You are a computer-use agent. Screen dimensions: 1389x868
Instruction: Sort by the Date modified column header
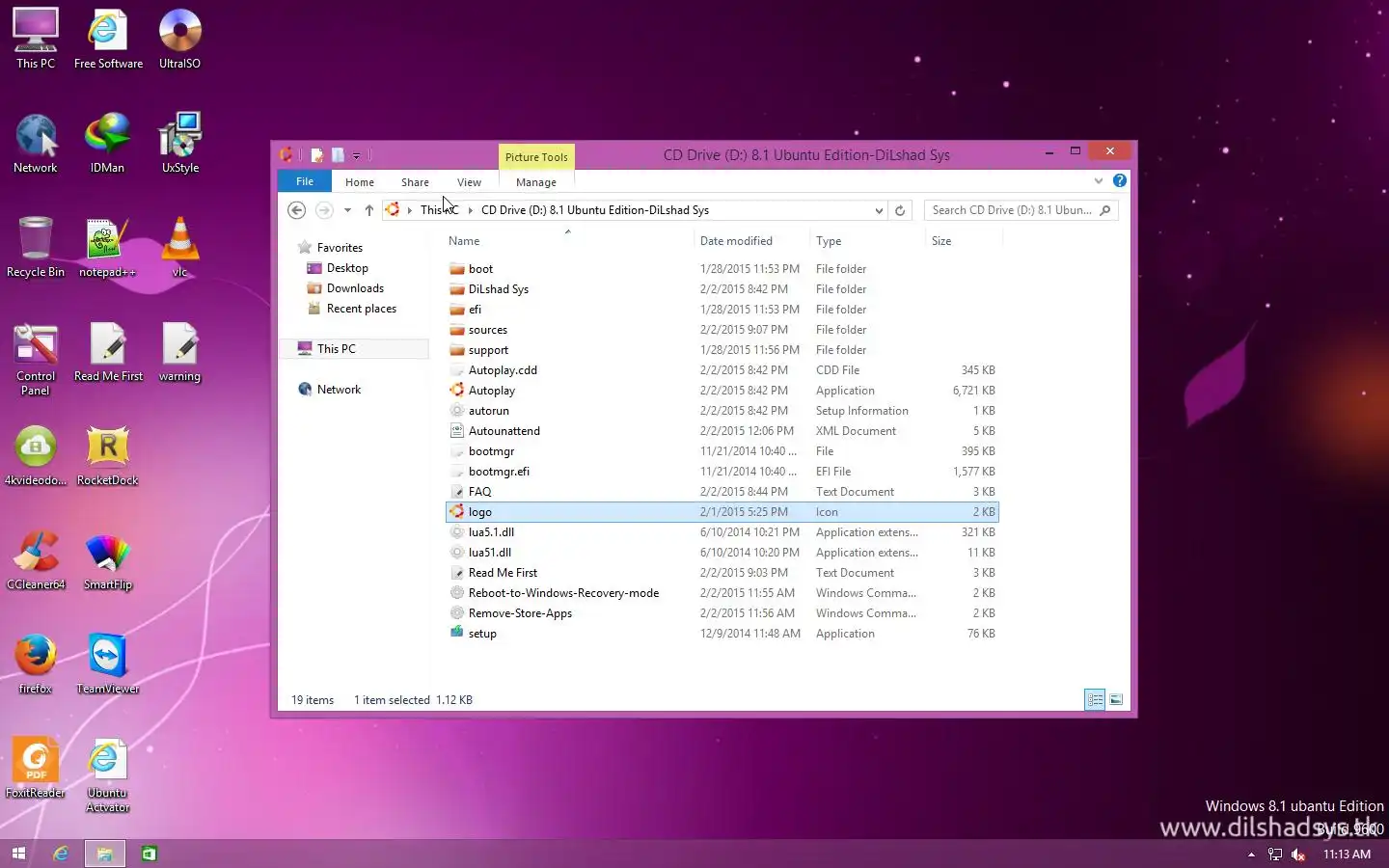point(751,241)
